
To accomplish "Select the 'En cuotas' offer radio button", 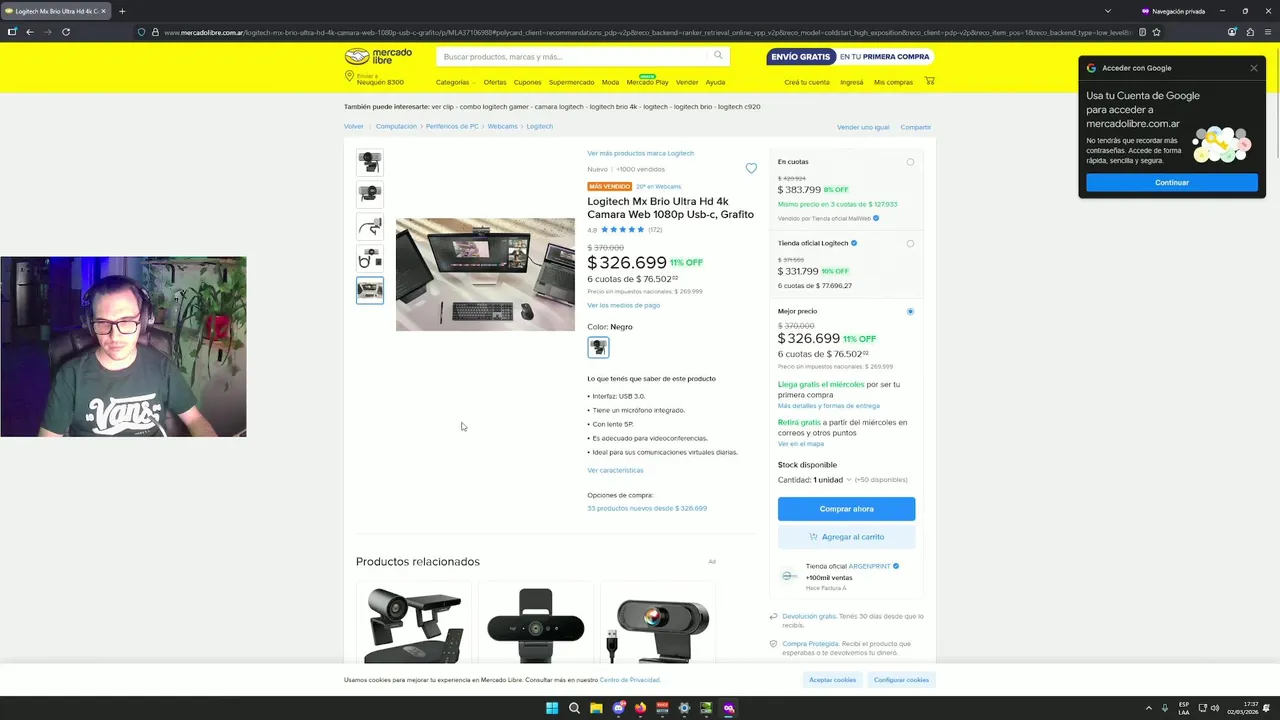I will 910,162.
